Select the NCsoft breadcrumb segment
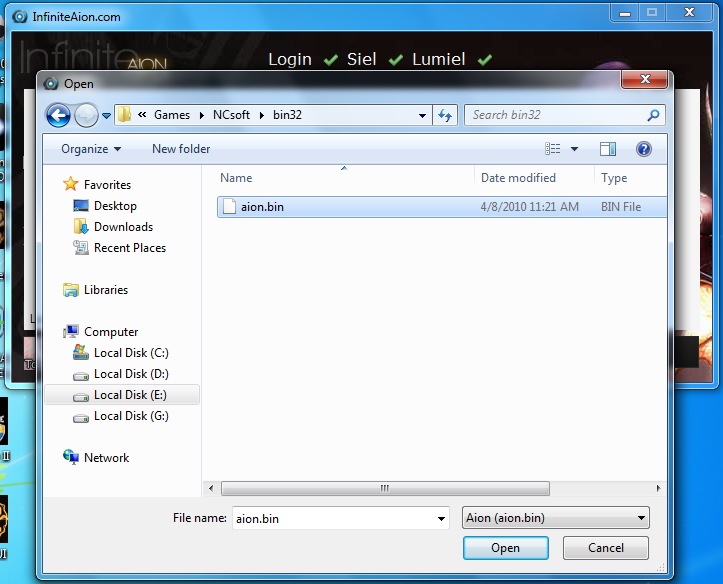 [x=231, y=115]
